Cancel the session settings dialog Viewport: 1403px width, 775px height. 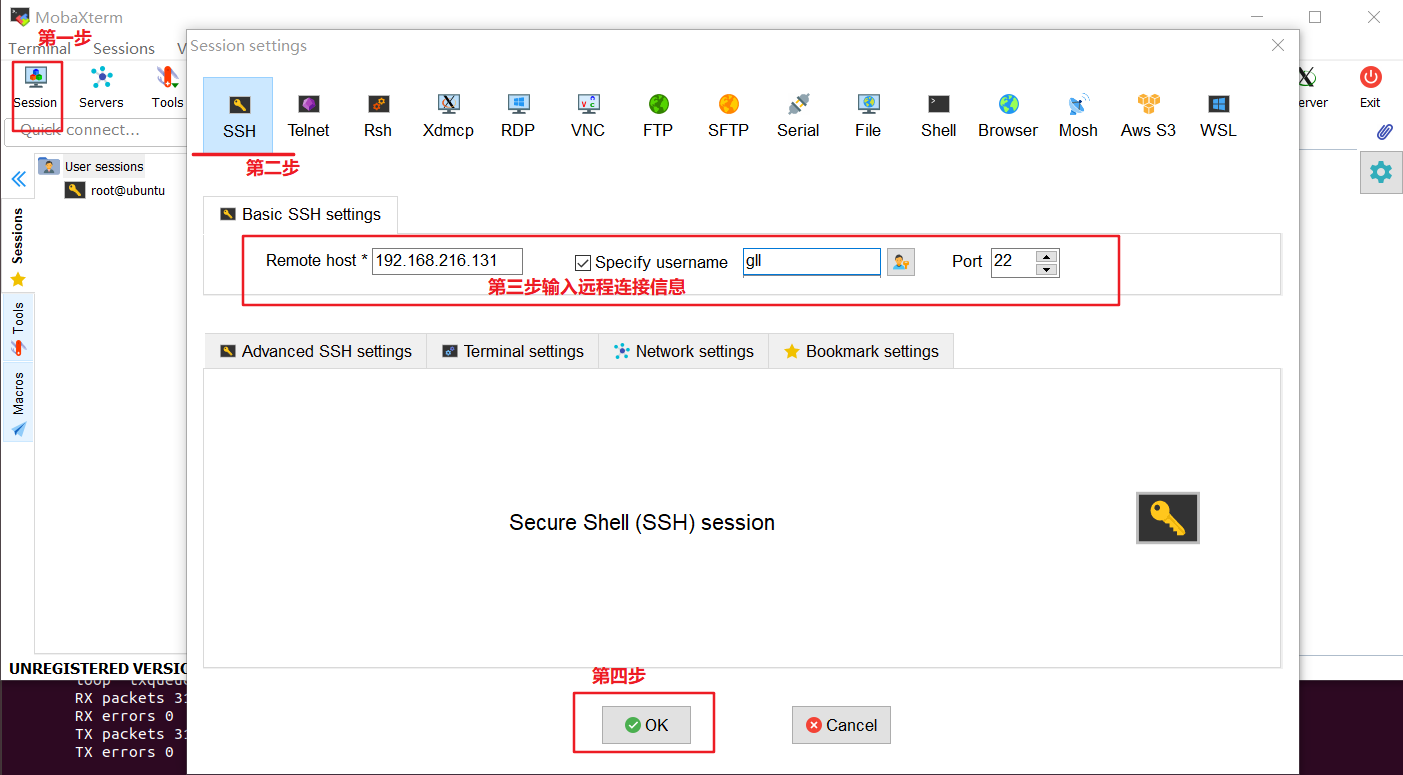tap(841, 725)
